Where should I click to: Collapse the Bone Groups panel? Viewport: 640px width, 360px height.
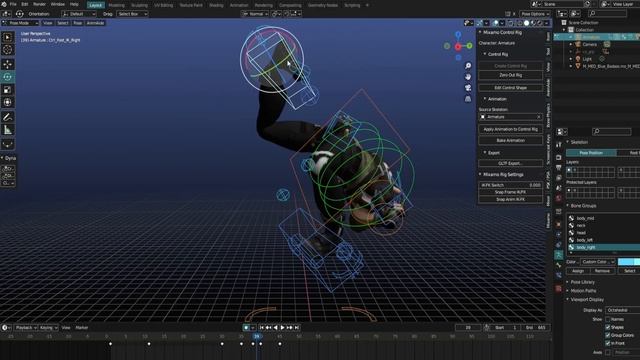coord(583,206)
